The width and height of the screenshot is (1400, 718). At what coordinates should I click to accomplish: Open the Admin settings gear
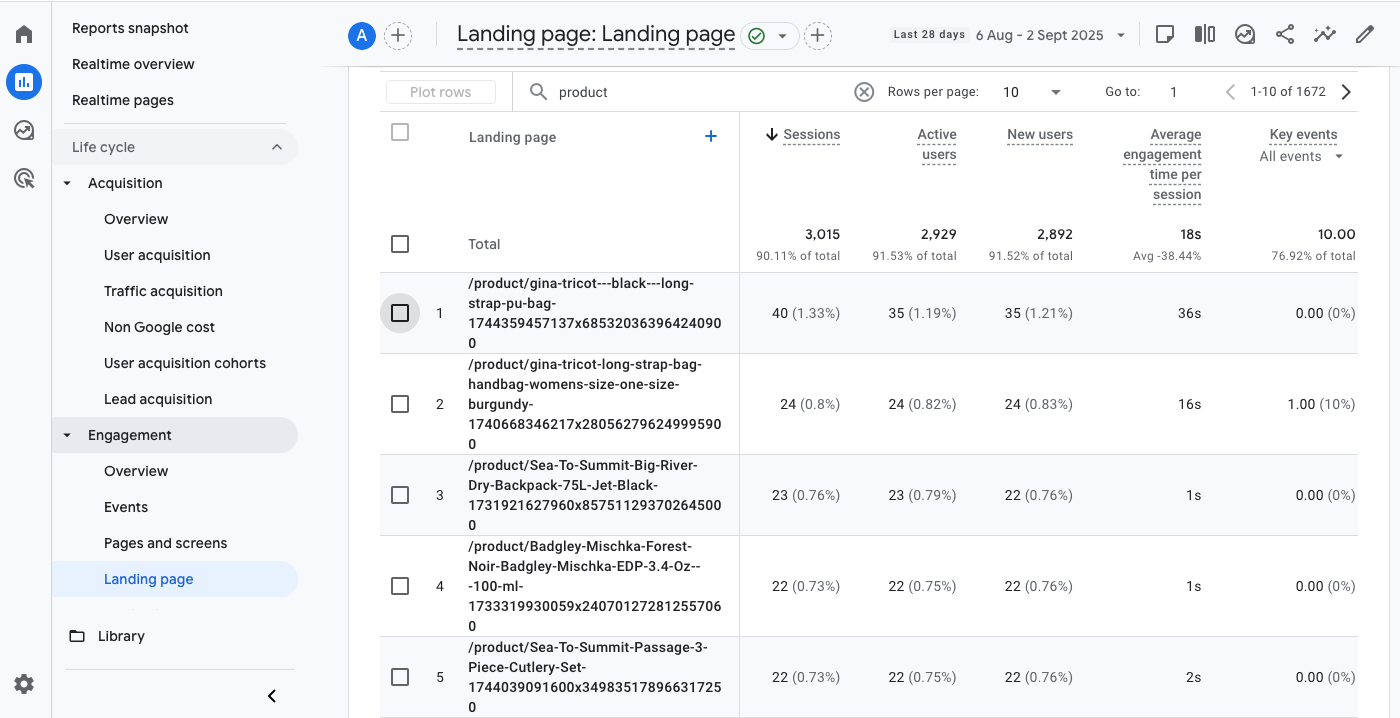(23, 684)
